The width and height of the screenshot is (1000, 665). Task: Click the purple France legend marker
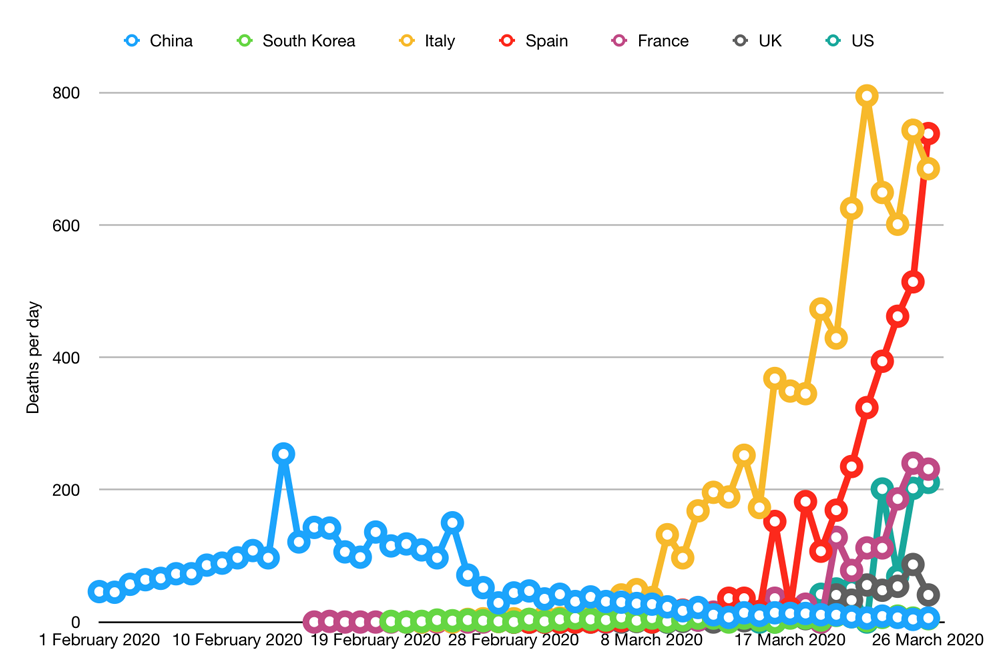(x=620, y=41)
